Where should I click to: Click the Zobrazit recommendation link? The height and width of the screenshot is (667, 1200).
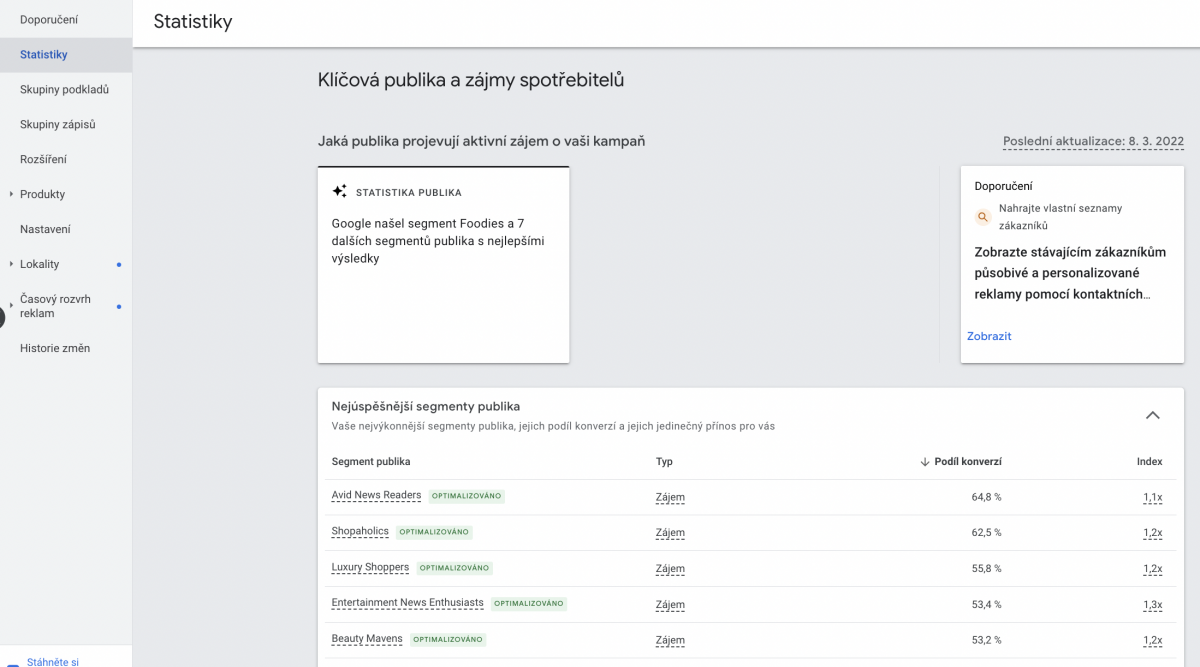click(x=989, y=336)
